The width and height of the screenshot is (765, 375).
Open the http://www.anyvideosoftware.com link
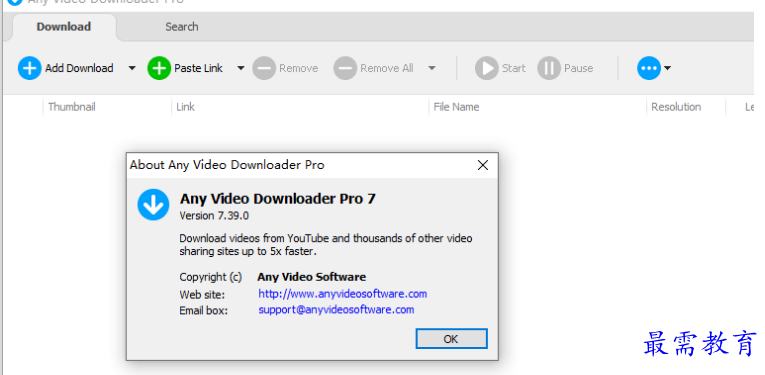[342, 294]
